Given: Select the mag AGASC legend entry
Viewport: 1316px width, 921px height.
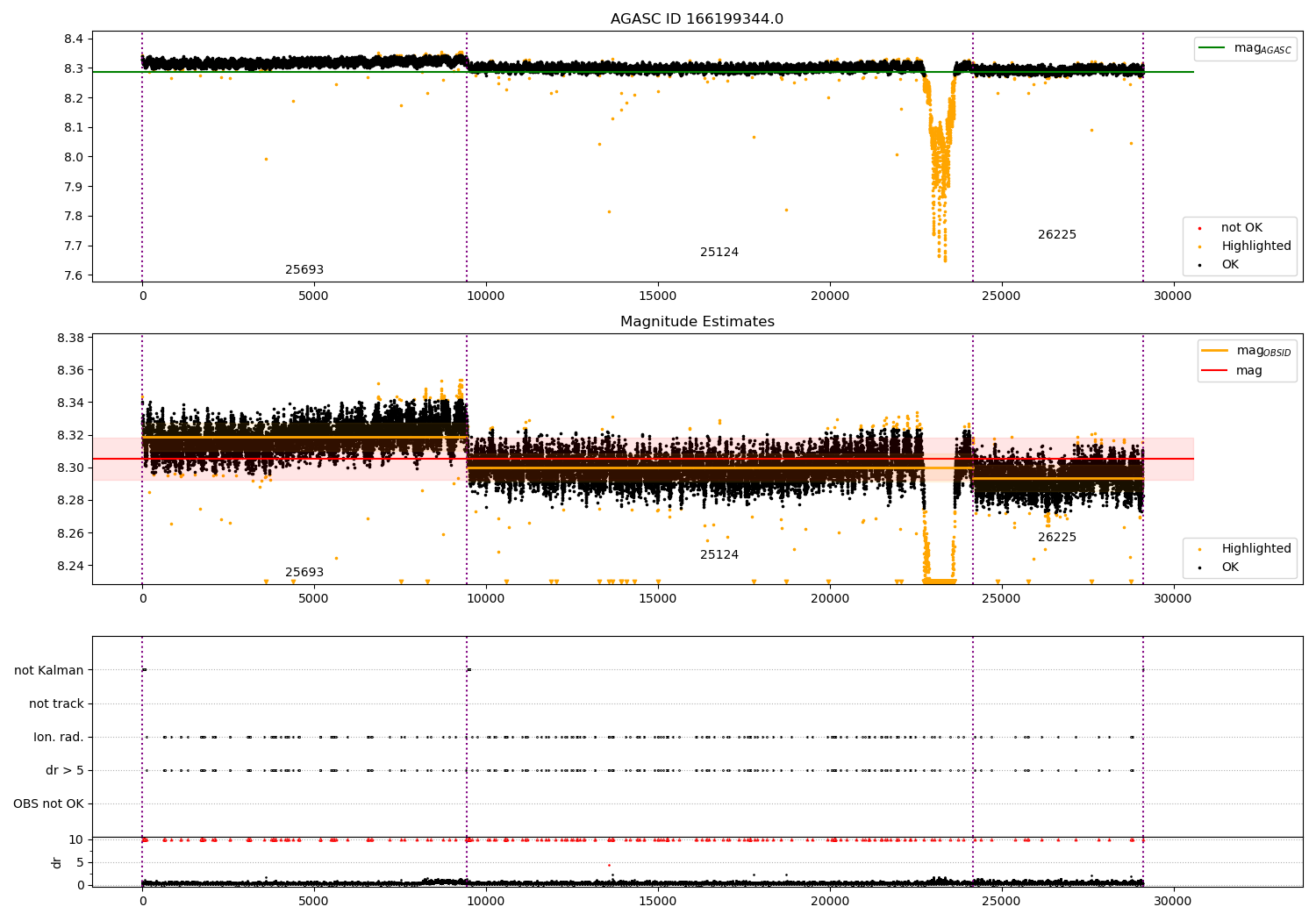Looking at the screenshot, I should [x=1245, y=48].
